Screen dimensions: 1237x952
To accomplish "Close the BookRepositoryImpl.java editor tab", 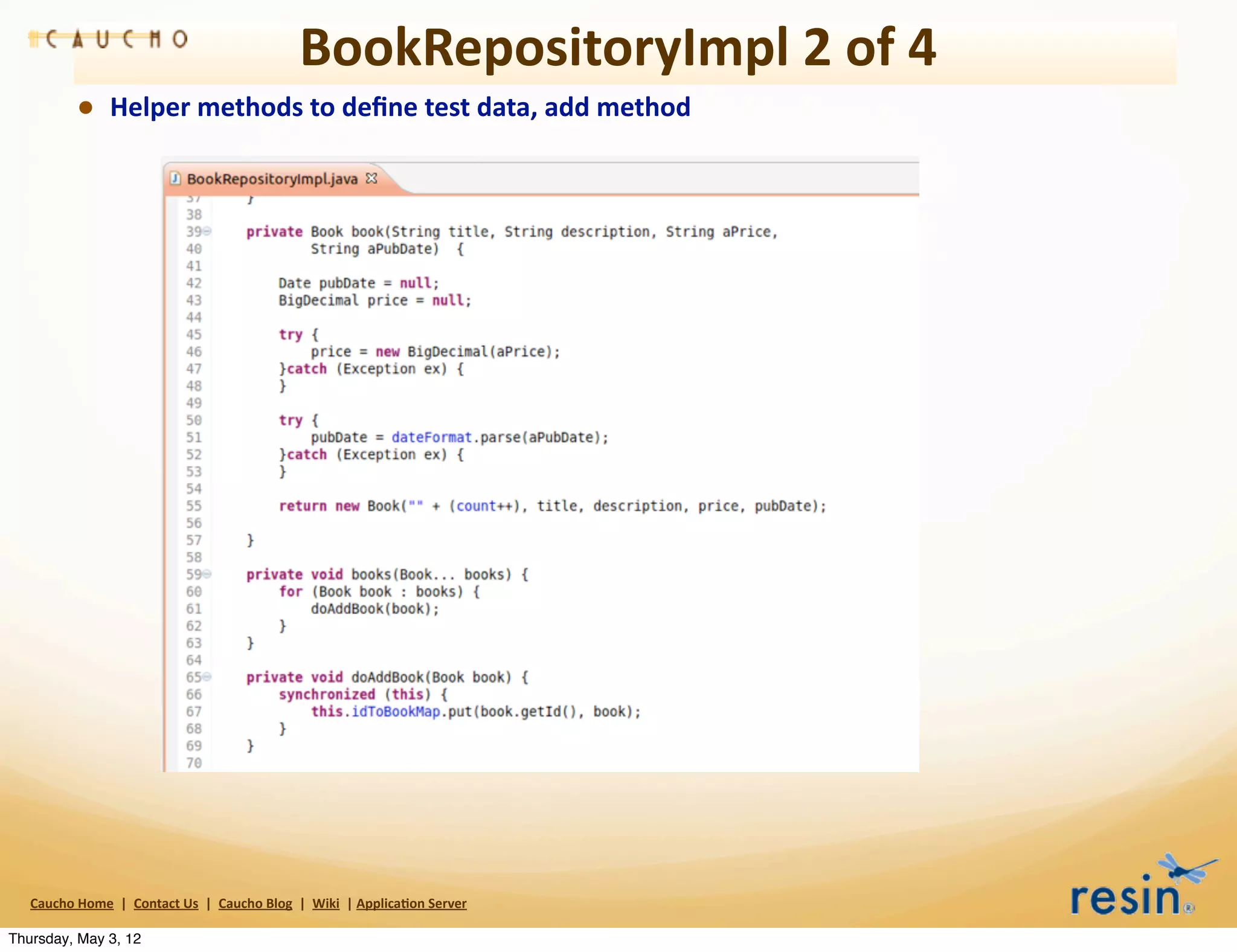I will (x=371, y=178).
